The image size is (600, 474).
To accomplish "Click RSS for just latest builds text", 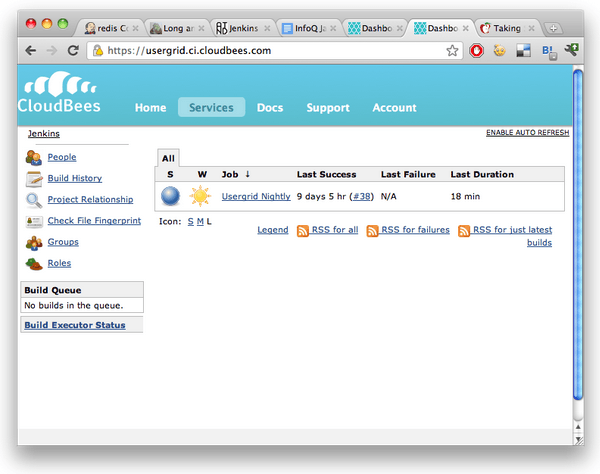I will click(512, 236).
